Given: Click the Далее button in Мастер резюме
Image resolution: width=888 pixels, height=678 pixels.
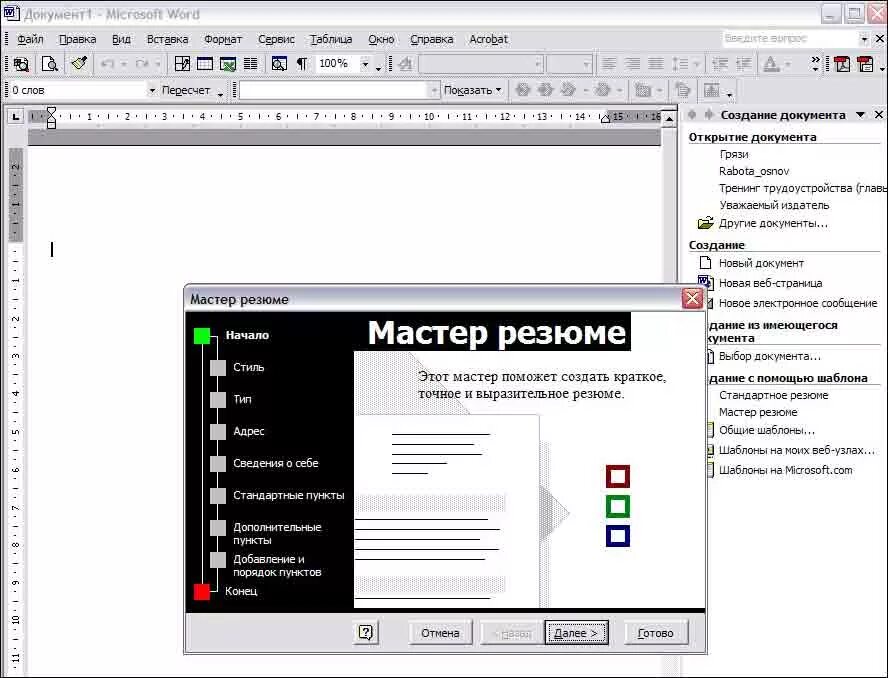Looking at the screenshot, I should (x=576, y=632).
